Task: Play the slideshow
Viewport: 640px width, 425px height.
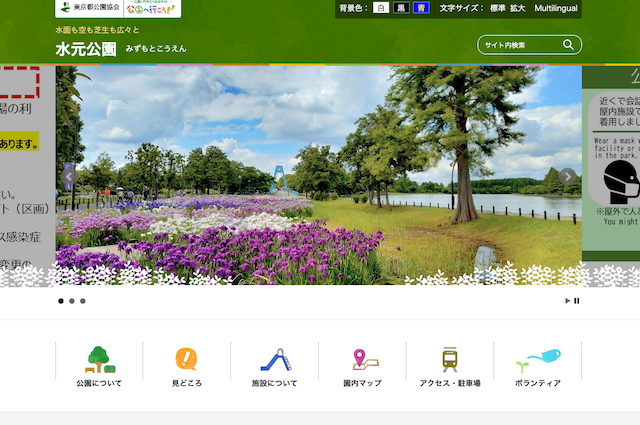Action: coord(567,301)
